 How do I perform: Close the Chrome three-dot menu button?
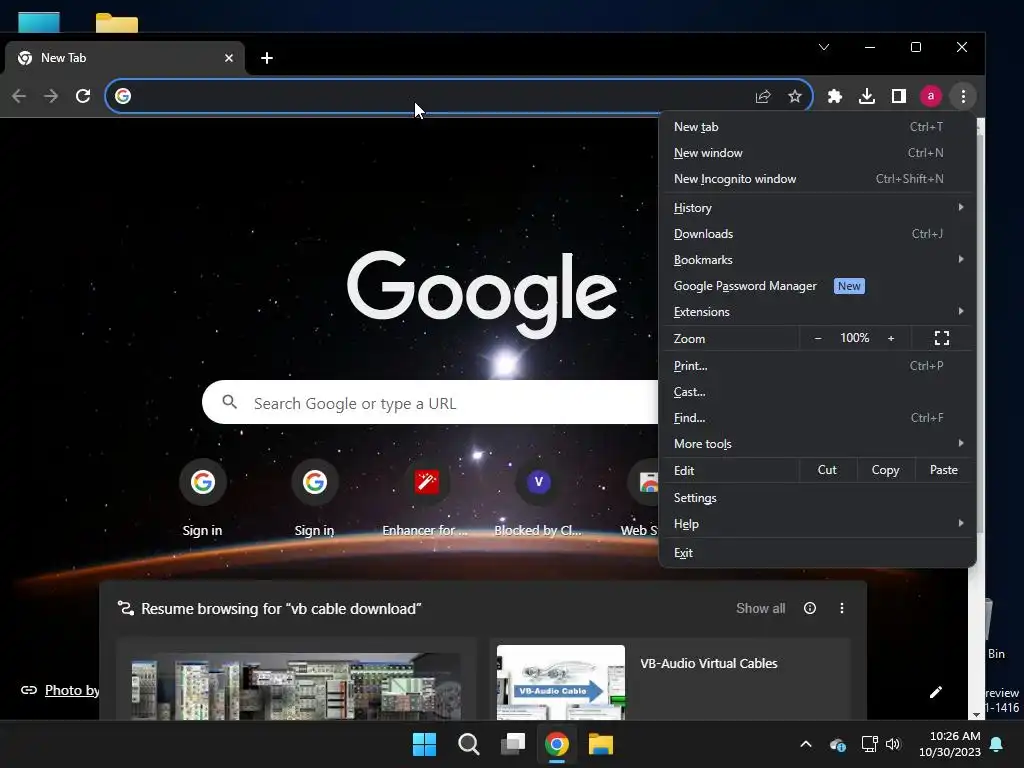pyautogui.click(x=963, y=97)
